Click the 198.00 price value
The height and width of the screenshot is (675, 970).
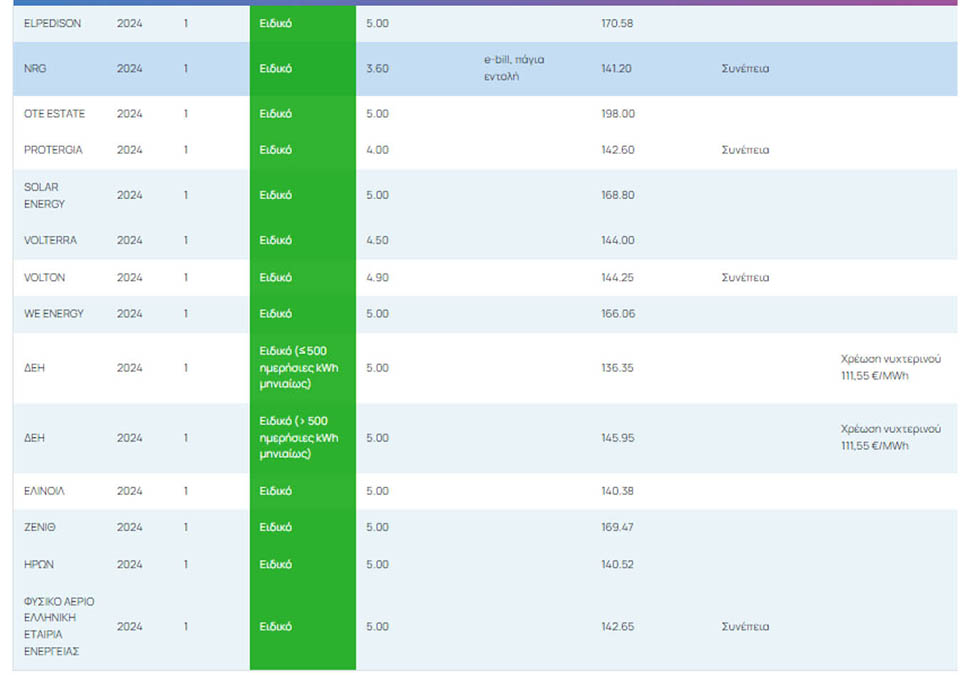click(617, 114)
